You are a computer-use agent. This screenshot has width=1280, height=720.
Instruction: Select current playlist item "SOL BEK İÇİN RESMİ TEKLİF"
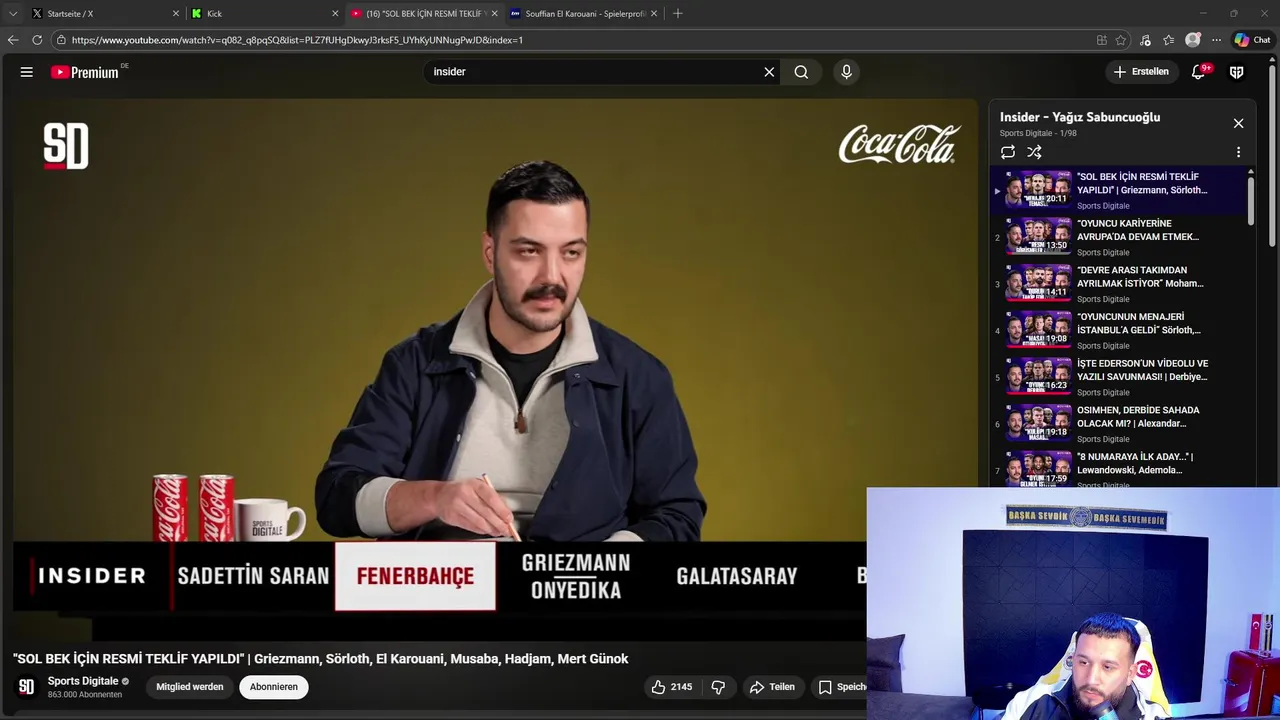pos(1120,190)
